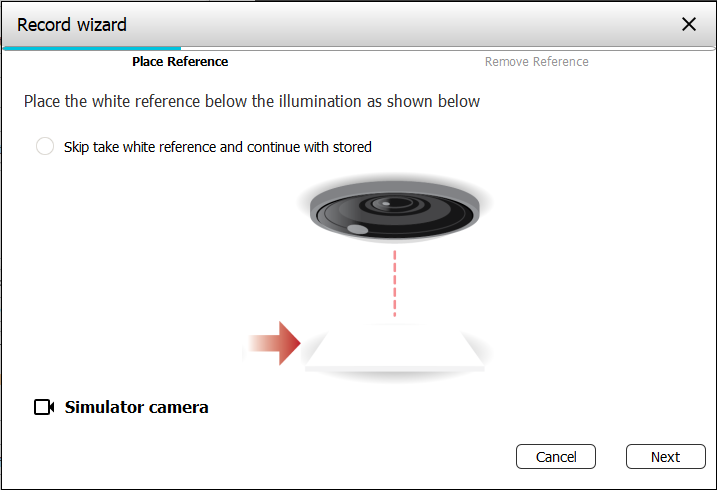Screen dimensions: 717x490
Task: Click the Simulator camera label
Action: (136, 407)
